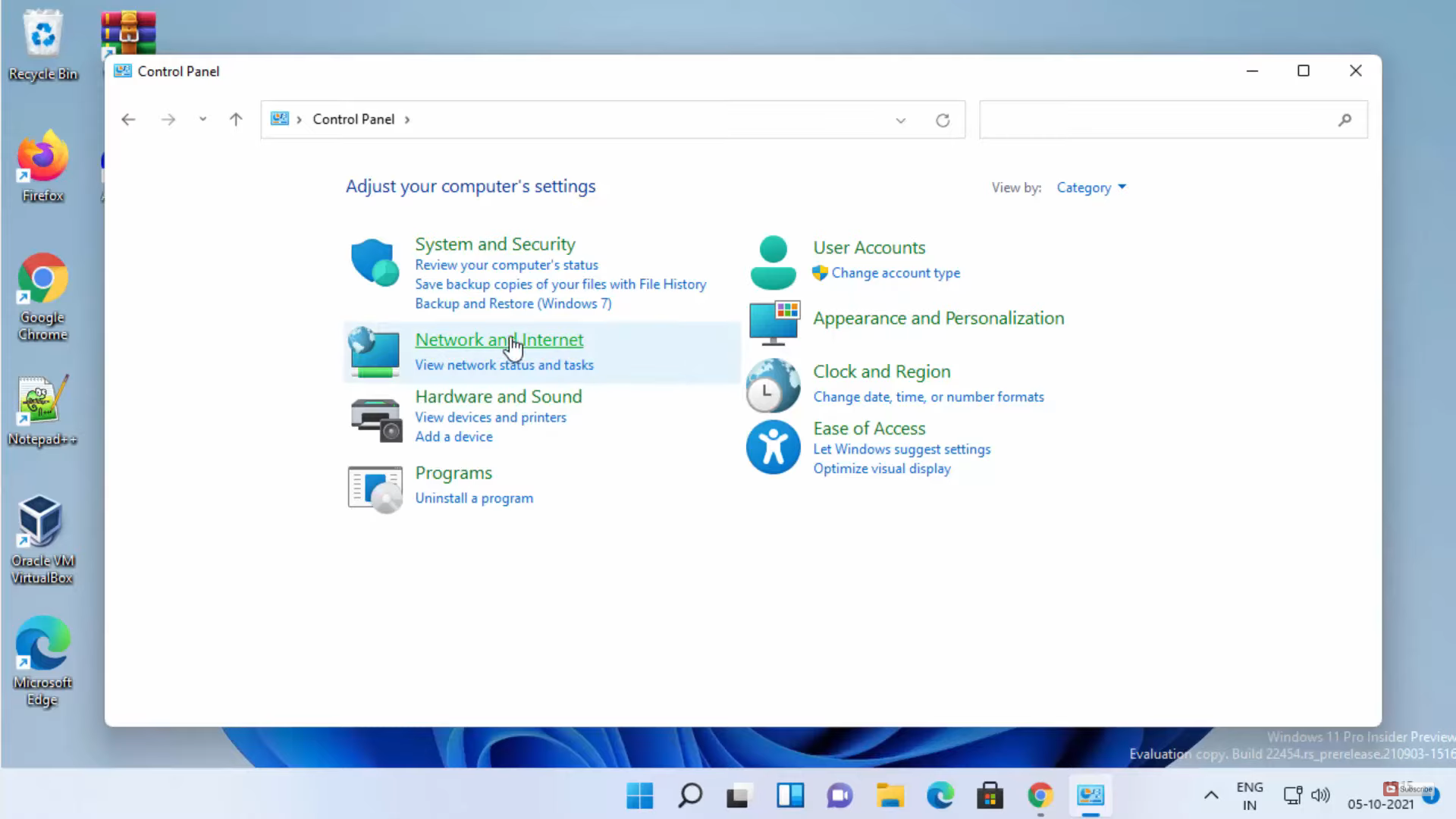1456x819 pixels.
Task: Open the Clock and Region globe icon
Action: click(773, 385)
